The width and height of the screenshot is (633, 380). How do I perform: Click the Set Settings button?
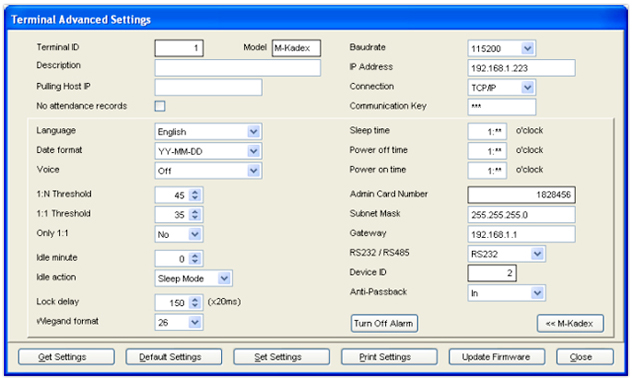281,357
